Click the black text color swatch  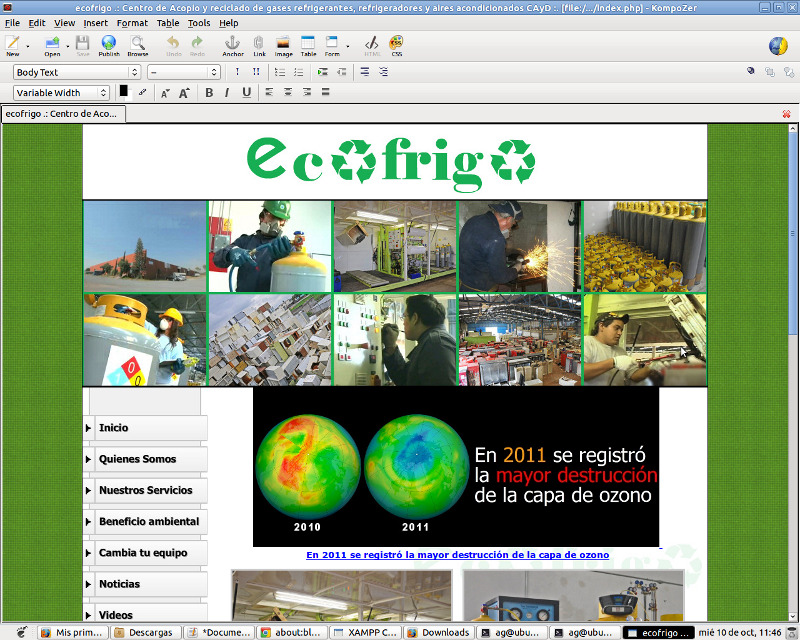pos(123,90)
